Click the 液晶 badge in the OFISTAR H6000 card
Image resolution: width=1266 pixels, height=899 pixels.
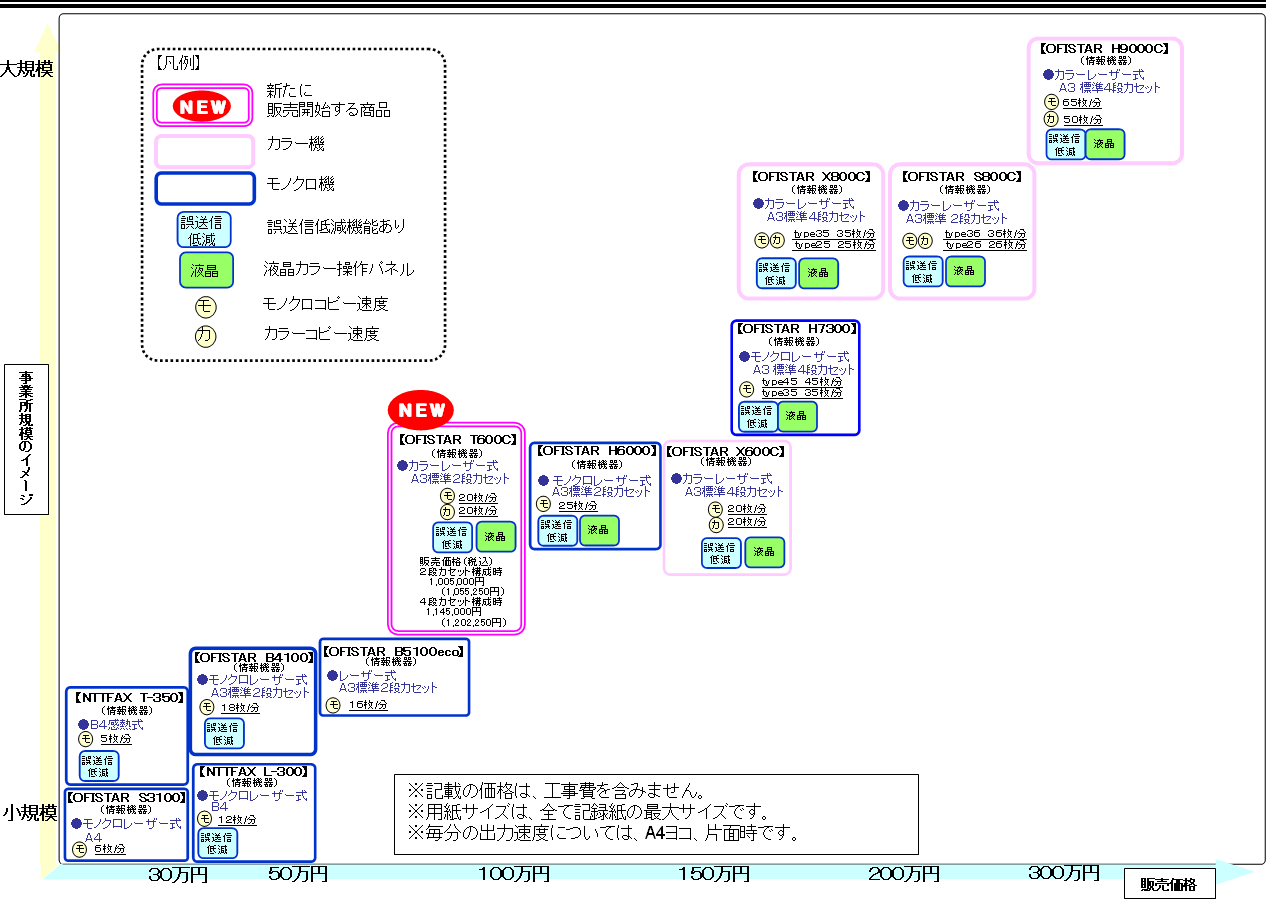[x=599, y=531]
